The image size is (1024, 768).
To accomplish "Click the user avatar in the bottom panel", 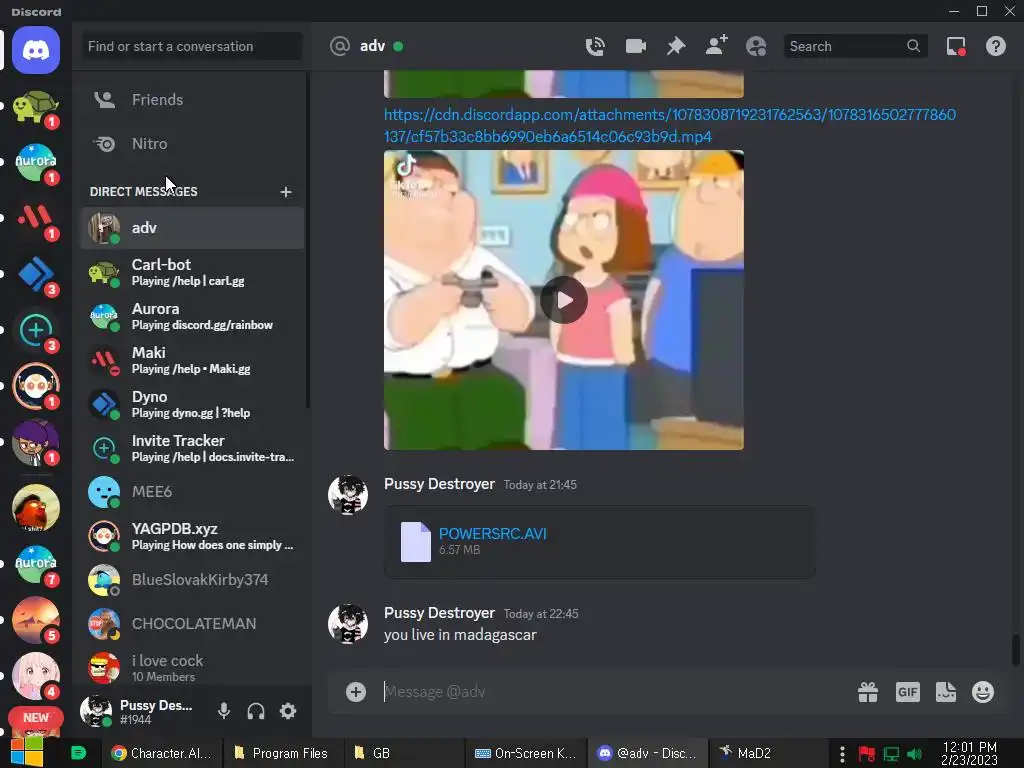I will tap(96, 711).
